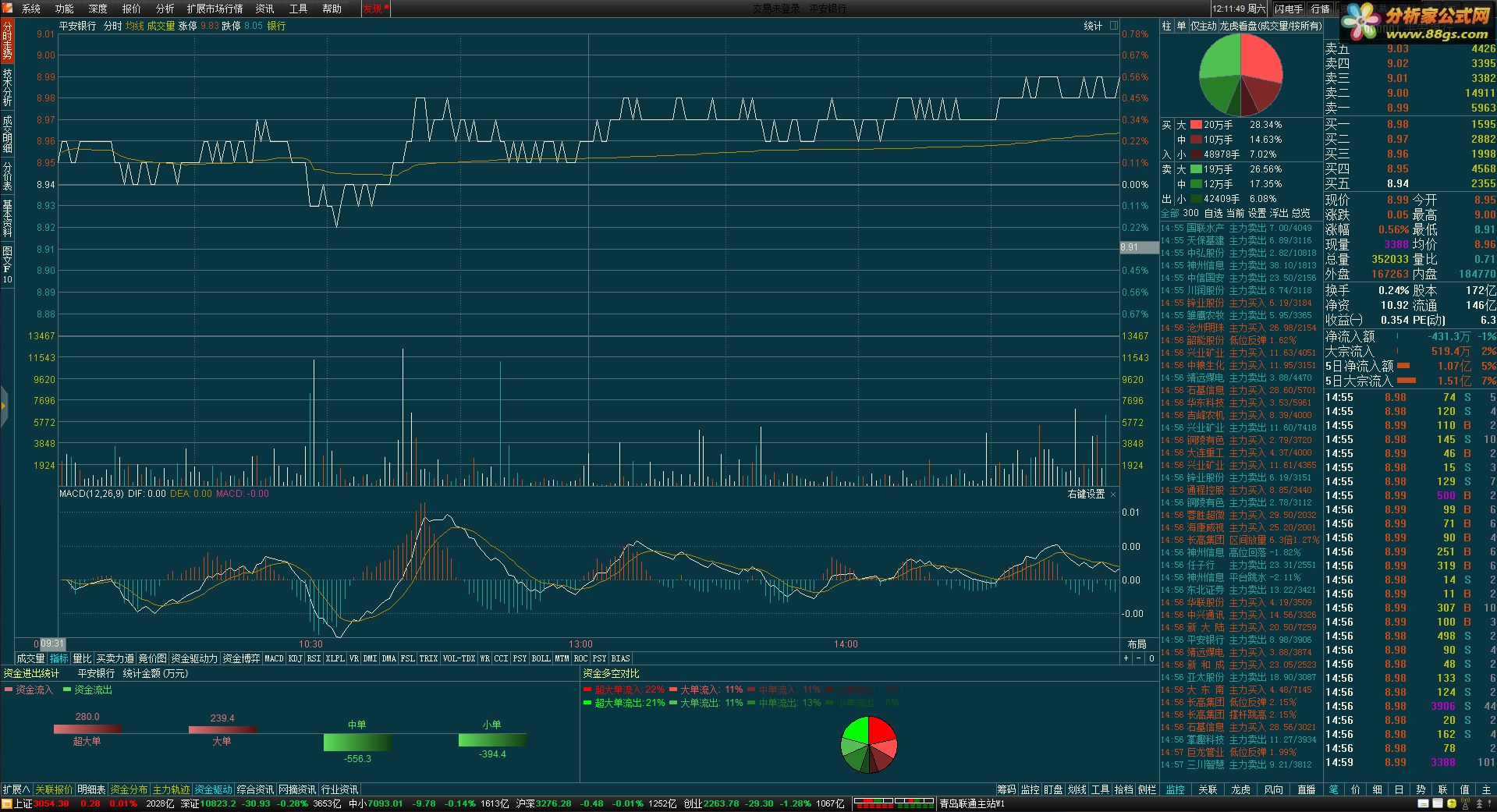Click 浮出 to float the monitor panel
The image size is (1497, 812).
pos(1279,213)
